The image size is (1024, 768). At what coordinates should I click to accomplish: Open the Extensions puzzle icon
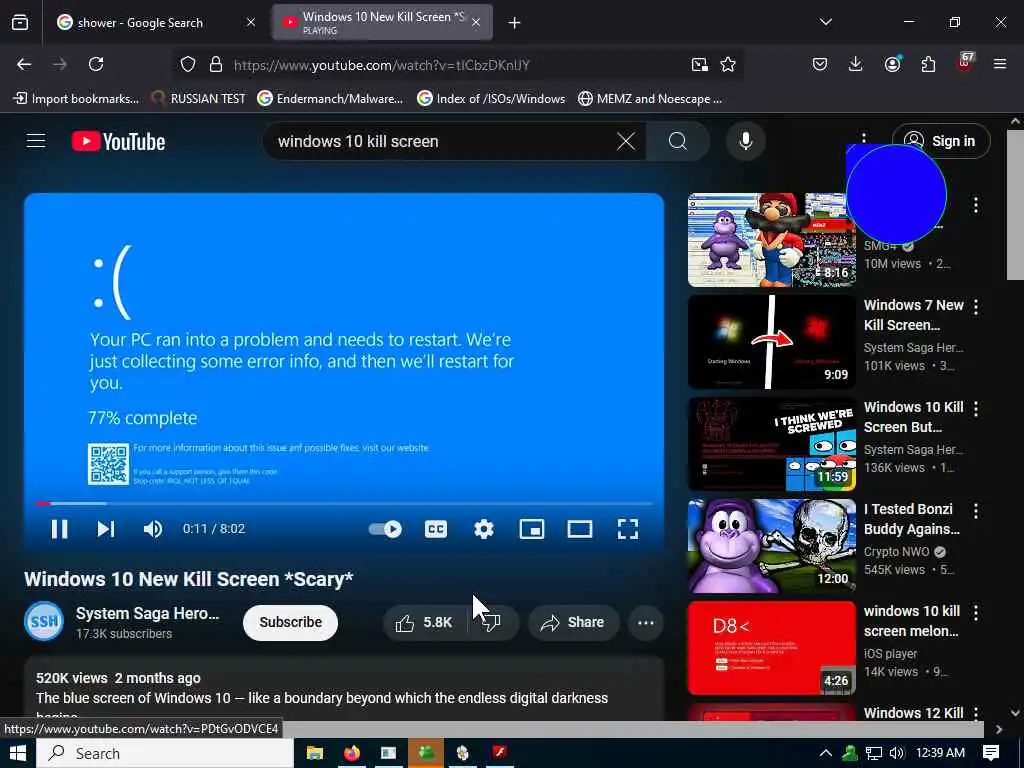point(928,64)
